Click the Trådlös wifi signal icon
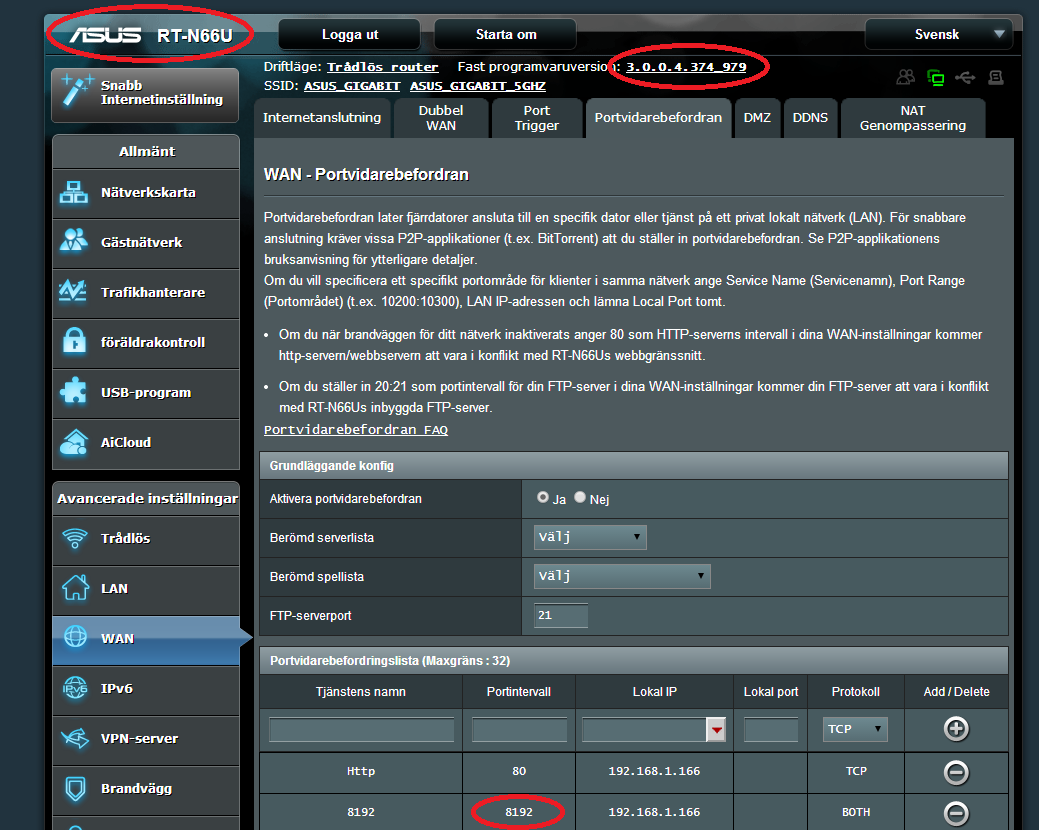 (x=75, y=537)
